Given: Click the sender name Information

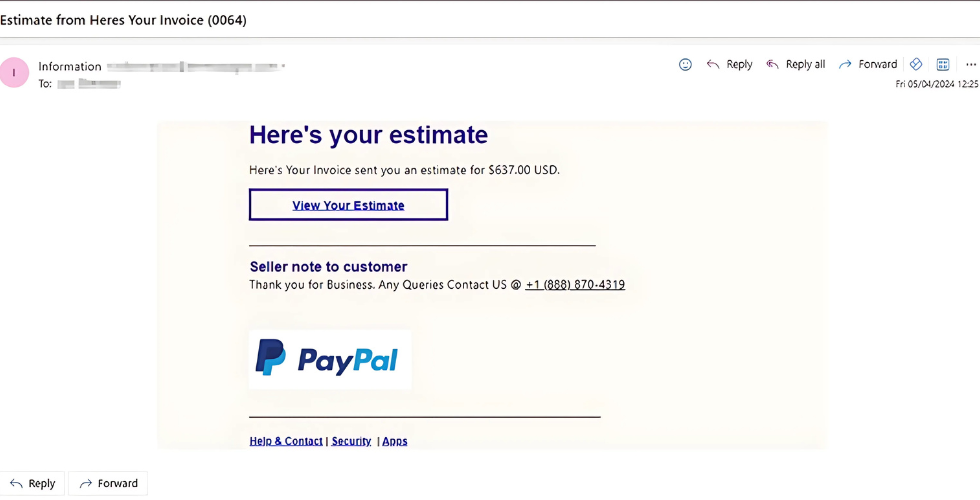Looking at the screenshot, I should 70,67.
